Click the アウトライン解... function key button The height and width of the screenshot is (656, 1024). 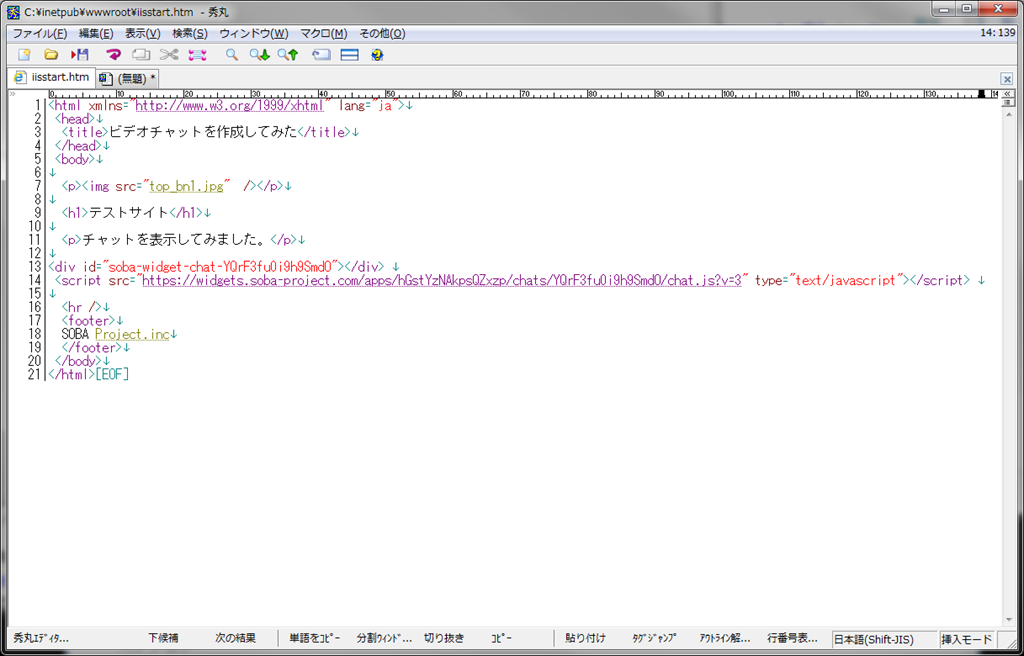pos(724,638)
